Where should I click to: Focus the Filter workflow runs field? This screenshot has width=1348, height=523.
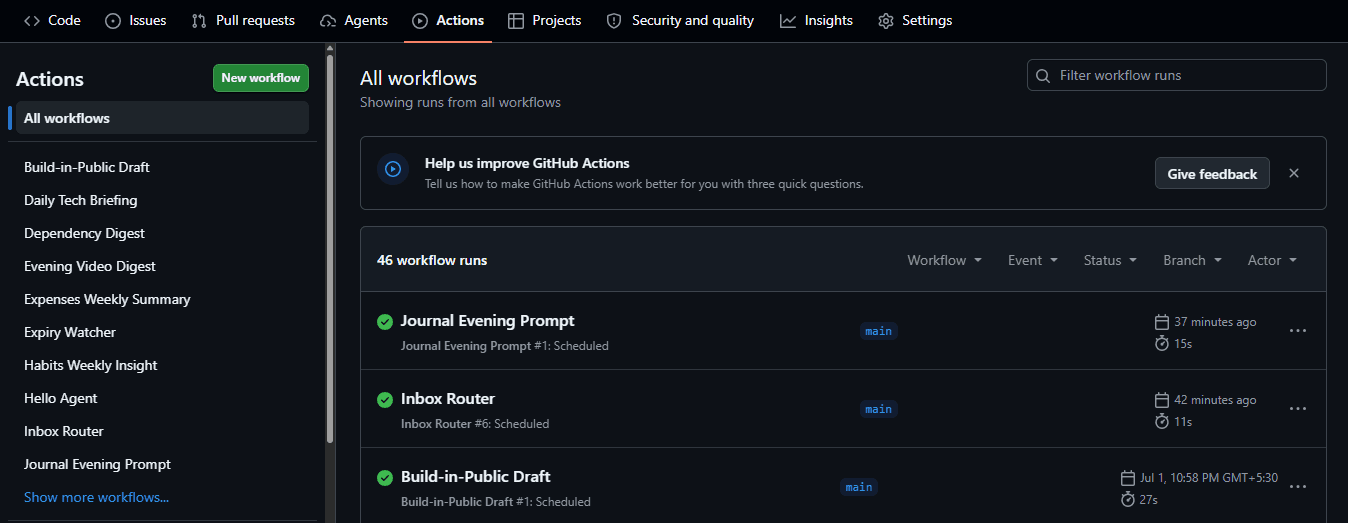tap(1177, 75)
